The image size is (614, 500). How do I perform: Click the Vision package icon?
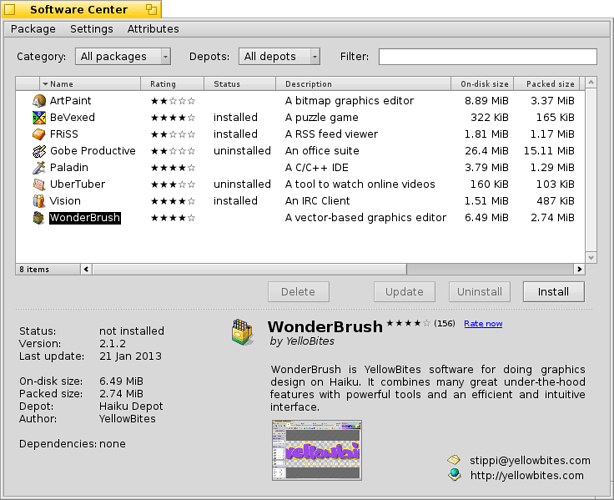tap(39, 201)
